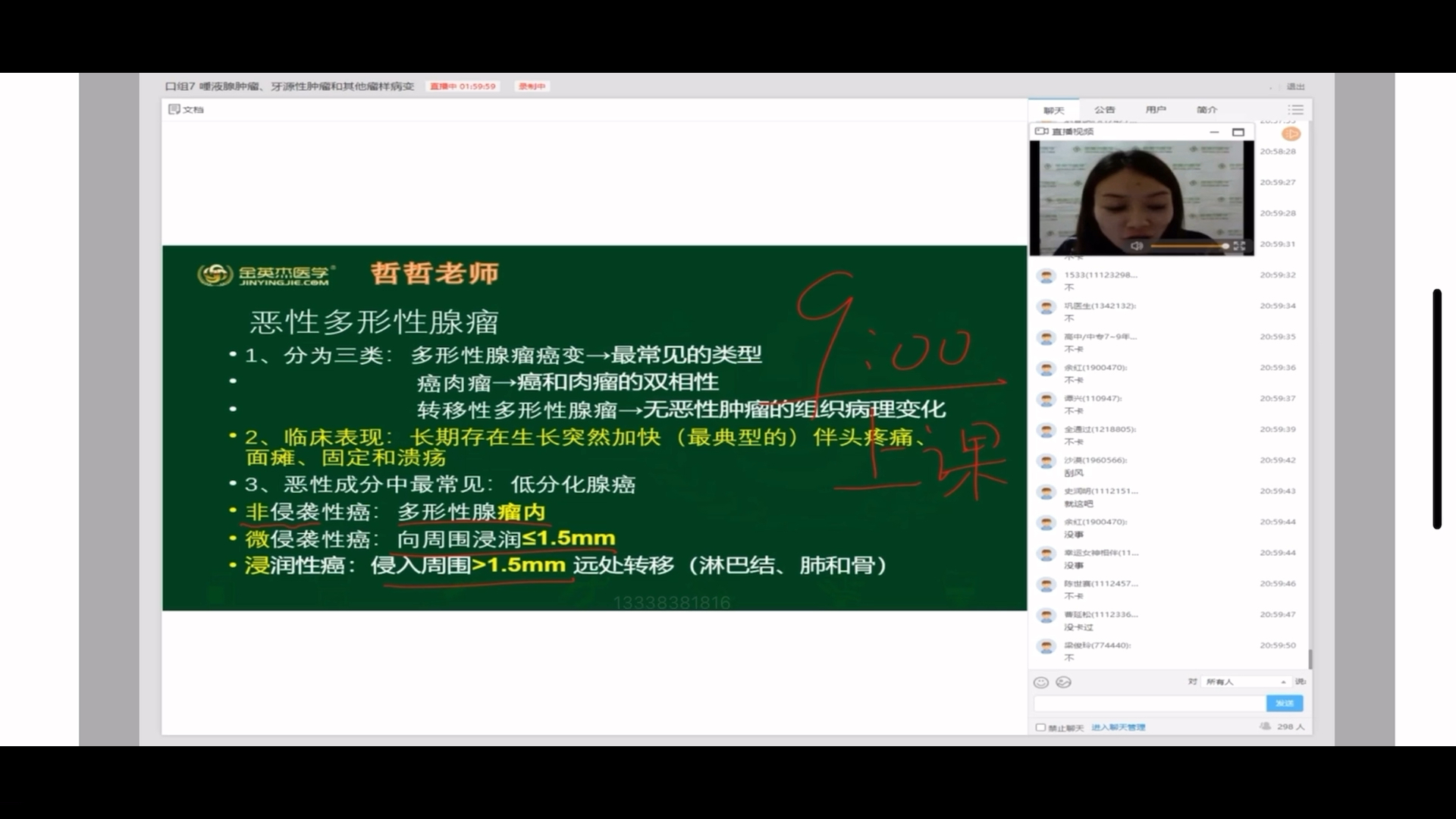
Task: Switch to the 公告 tab
Action: (x=1105, y=110)
